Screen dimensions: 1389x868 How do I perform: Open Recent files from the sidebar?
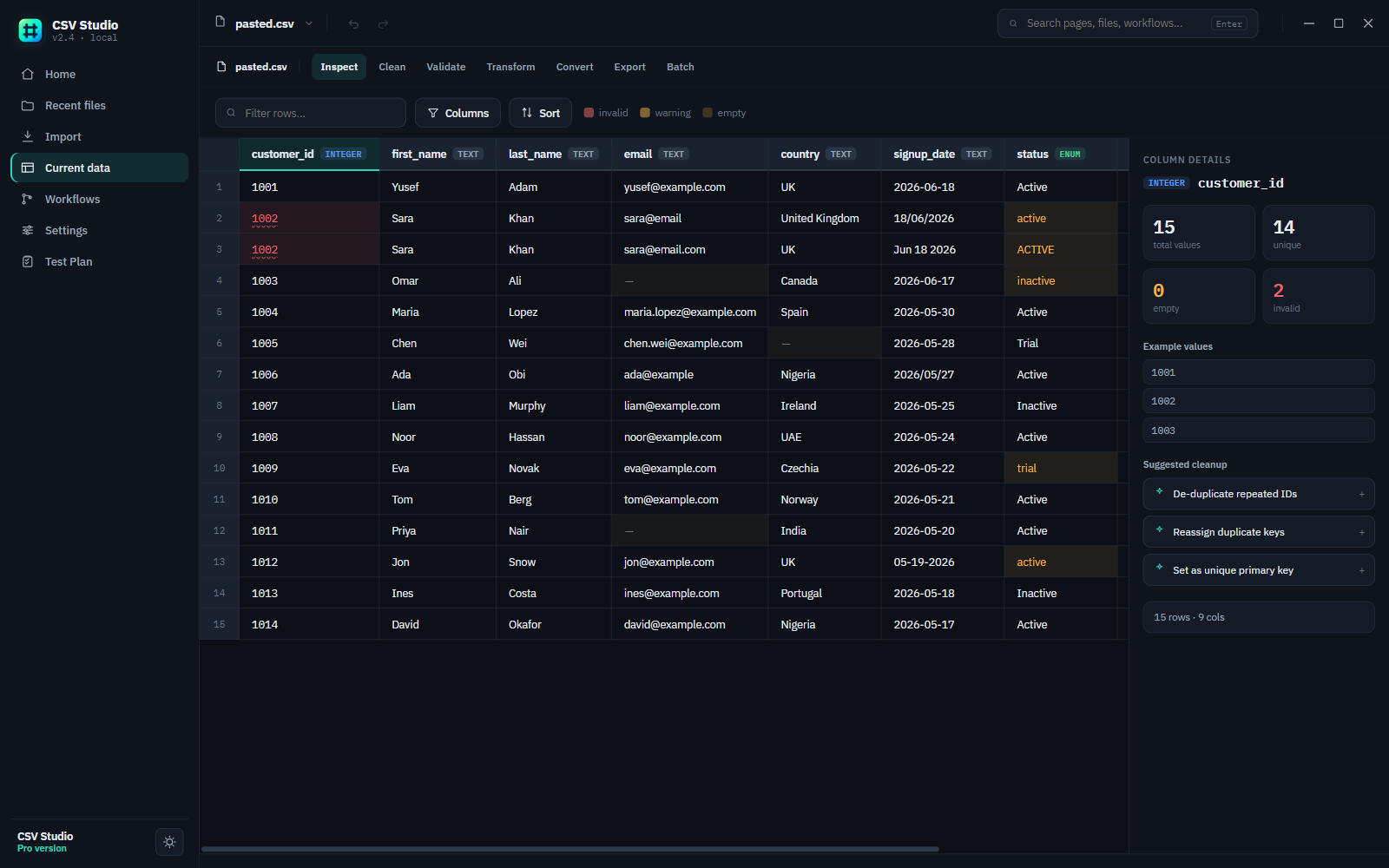click(99, 105)
